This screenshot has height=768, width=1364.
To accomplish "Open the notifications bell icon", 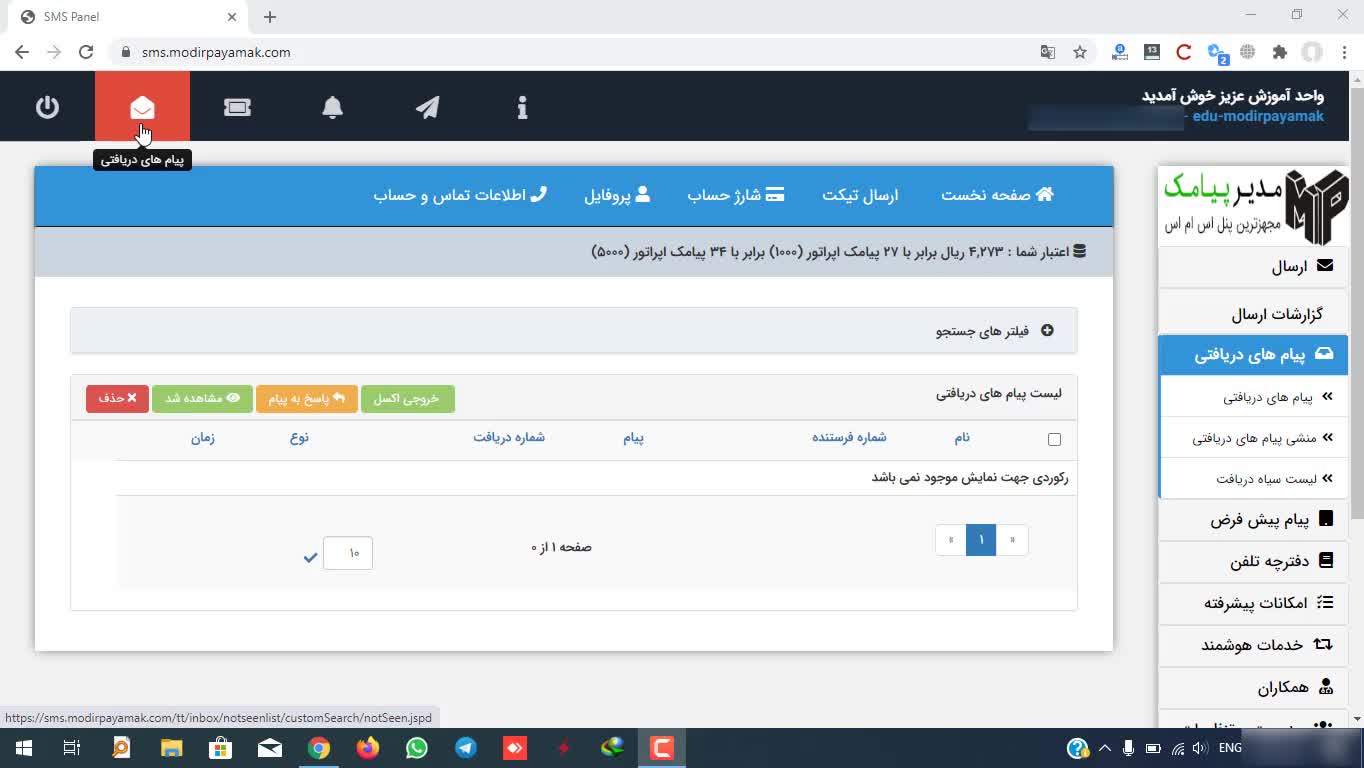I will (x=332, y=107).
